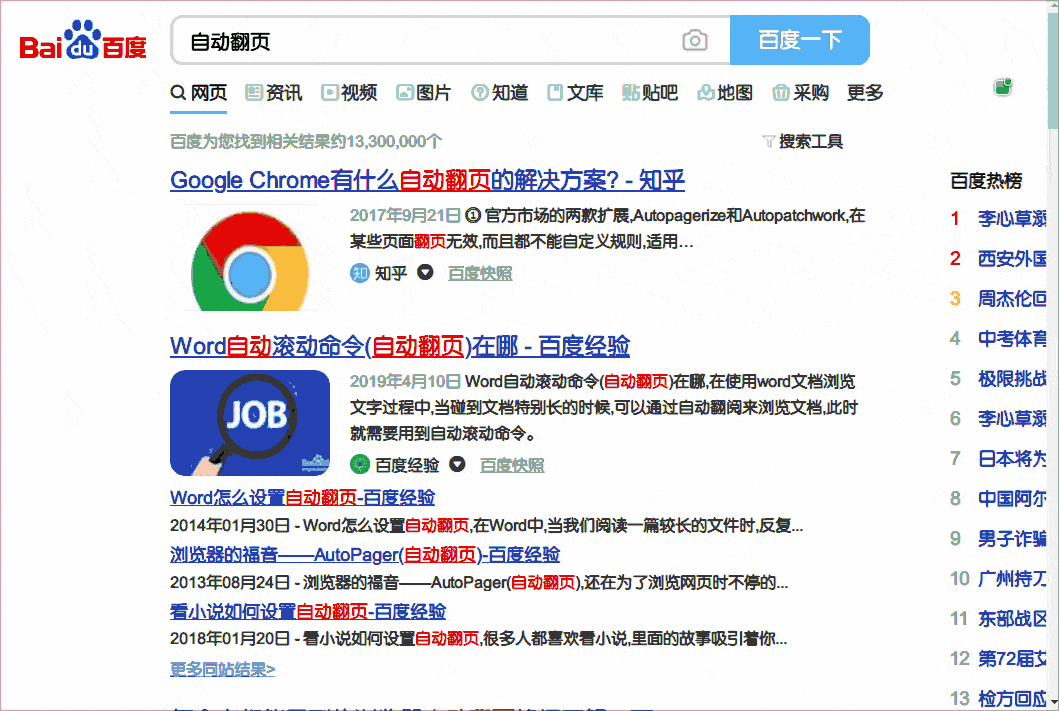
Task: Open hot list item 11 东部战区
Action: pos(1012,618)
